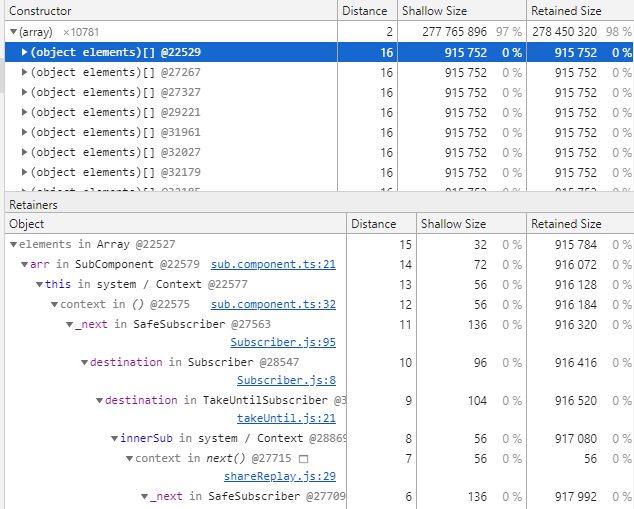Sort top table by Shallow Size header

tap(462, 11)
